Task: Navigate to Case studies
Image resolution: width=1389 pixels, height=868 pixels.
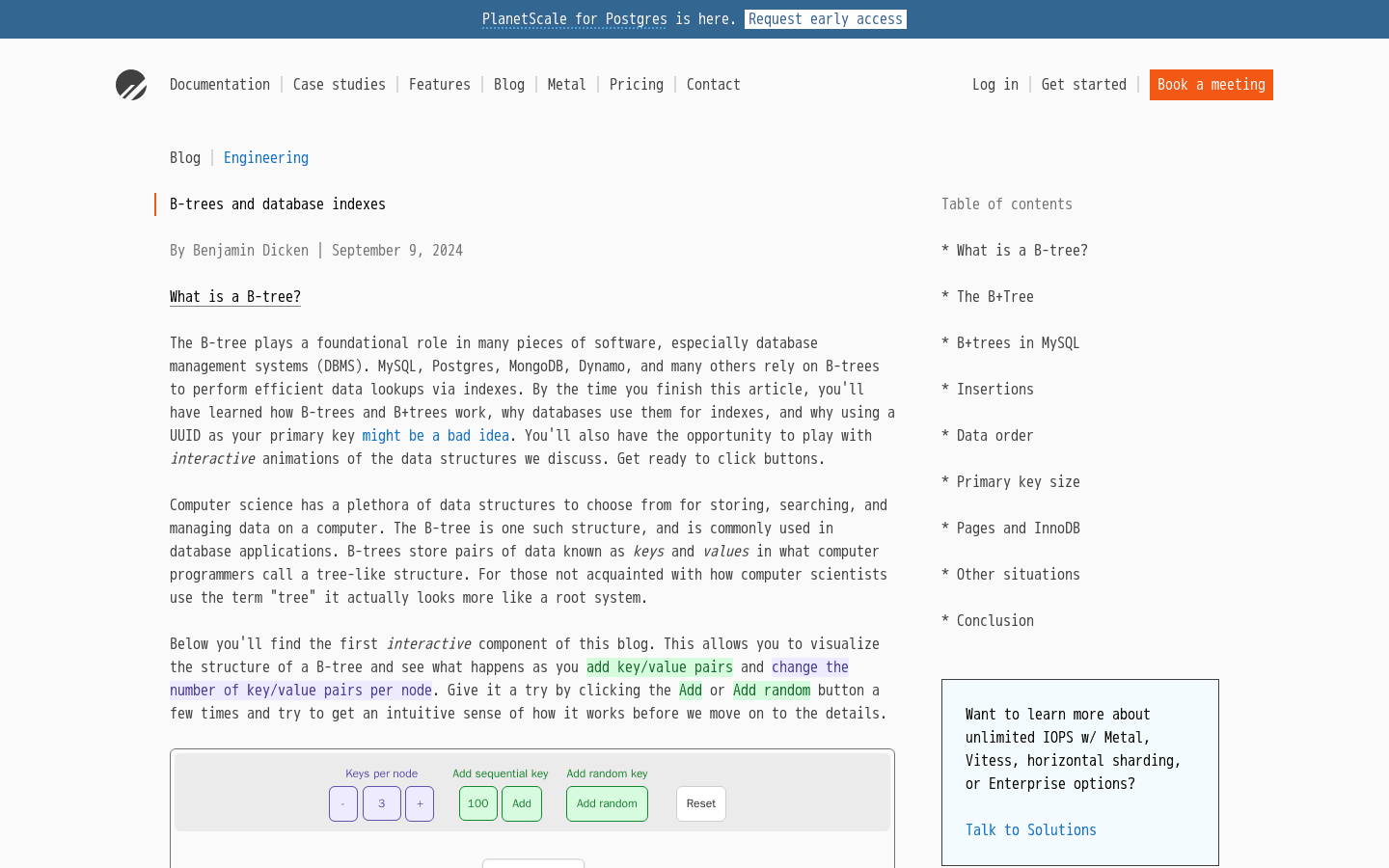Action: (339, 85)
